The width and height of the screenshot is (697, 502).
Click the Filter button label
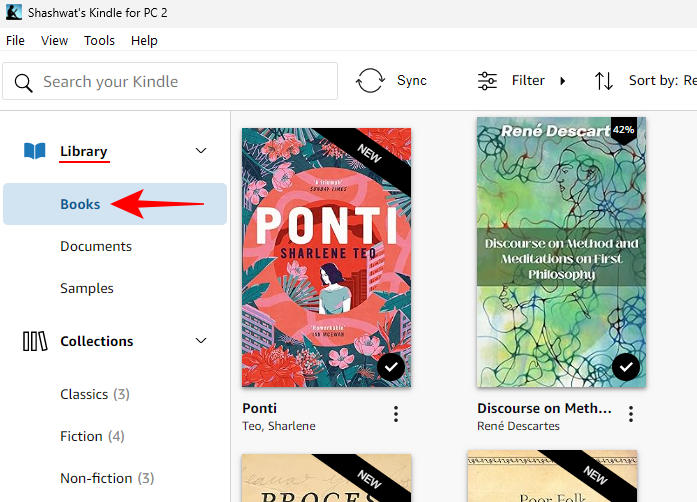click(x=528, y=80)
